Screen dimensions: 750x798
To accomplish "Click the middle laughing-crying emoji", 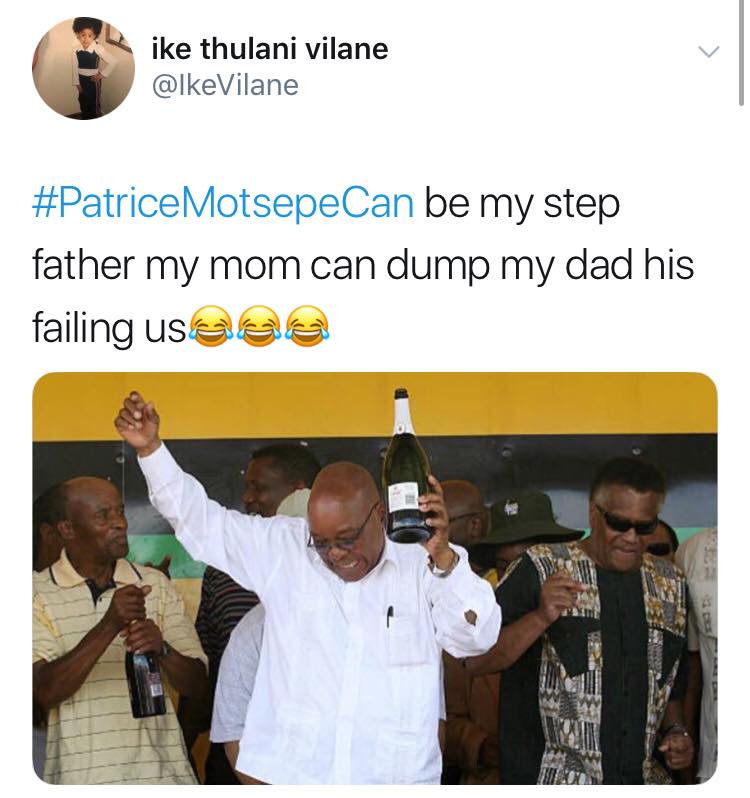I will pos(260,326).
